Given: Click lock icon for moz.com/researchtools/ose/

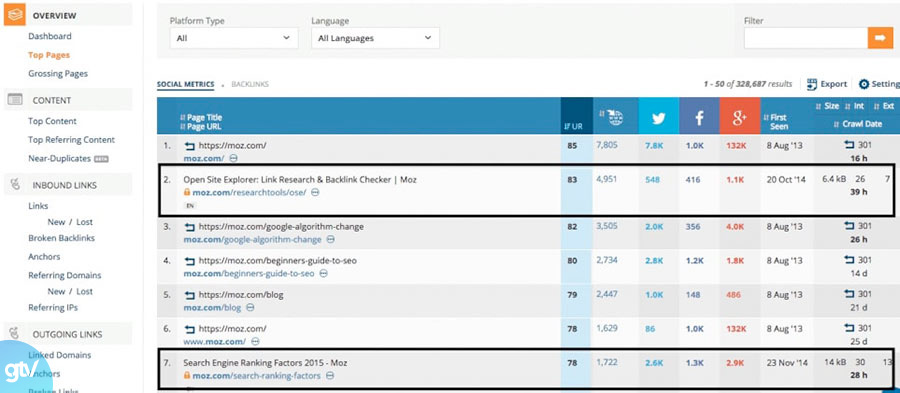Looking at the screenshot, I should (187, 192).
